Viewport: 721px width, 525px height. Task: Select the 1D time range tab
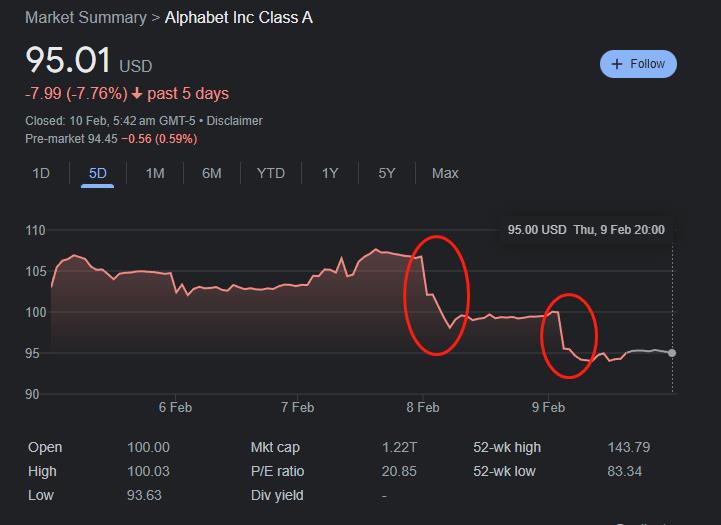tap(41, 173)
